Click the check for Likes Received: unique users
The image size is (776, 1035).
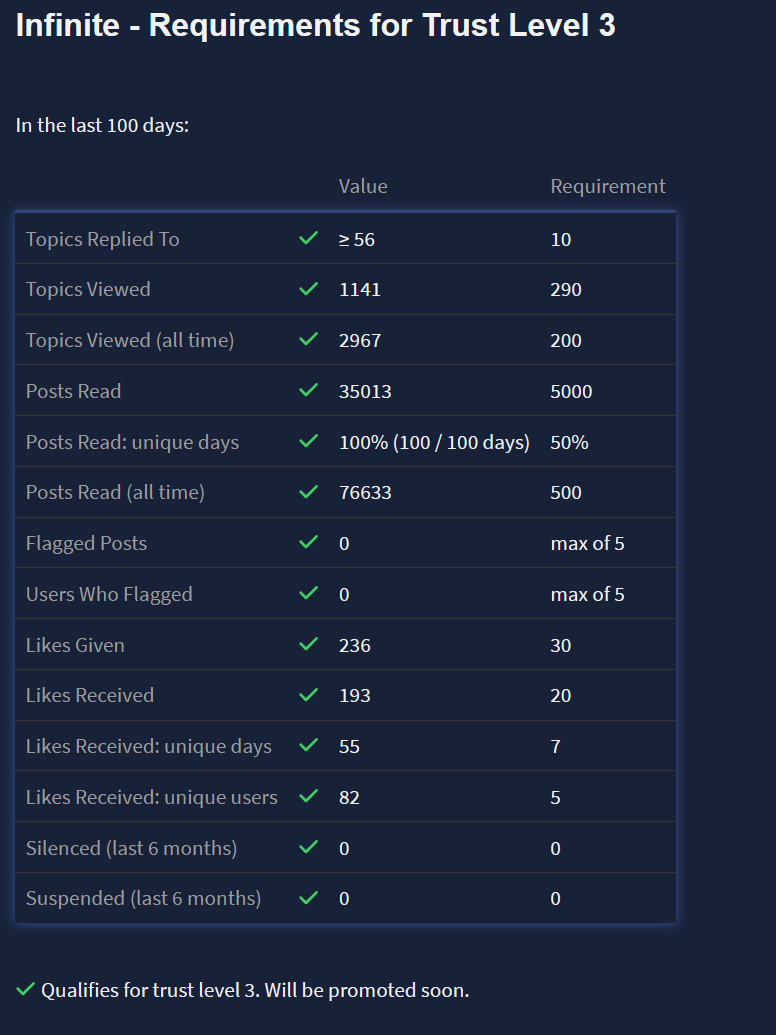[x=309, y=797]
